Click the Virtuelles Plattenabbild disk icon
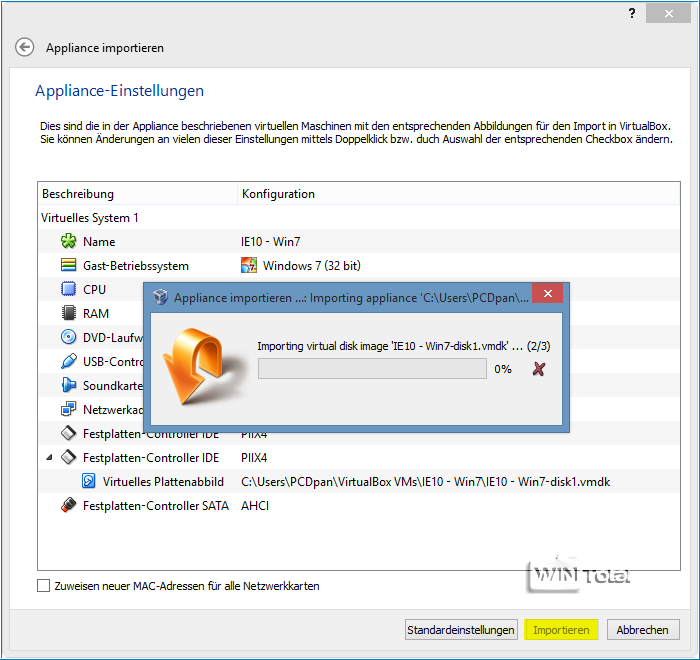The width and height of the screenshot is (700, 660). click(x=89, y=481)
